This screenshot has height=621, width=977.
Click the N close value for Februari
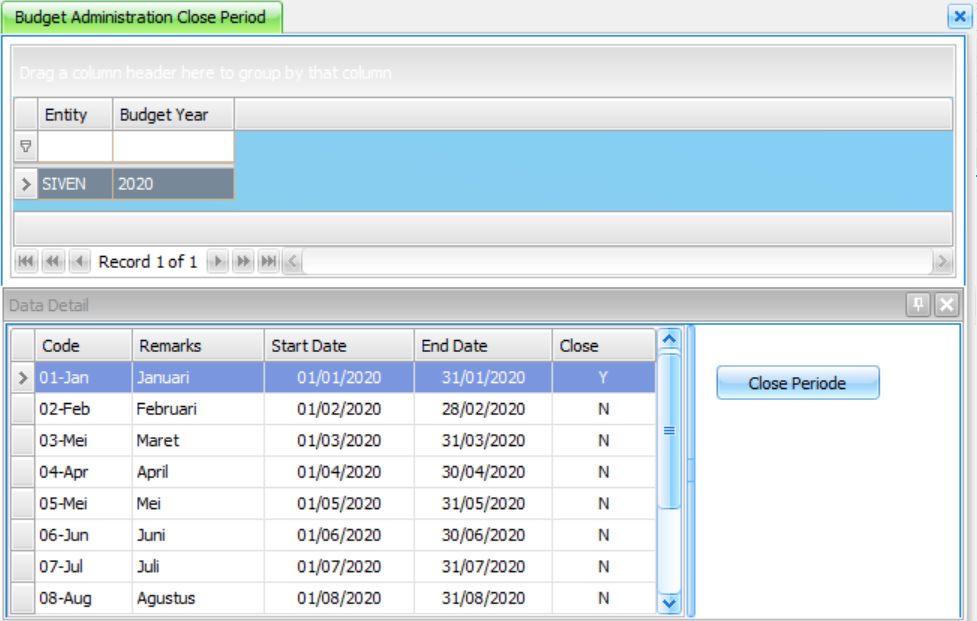tap(604, 409)
